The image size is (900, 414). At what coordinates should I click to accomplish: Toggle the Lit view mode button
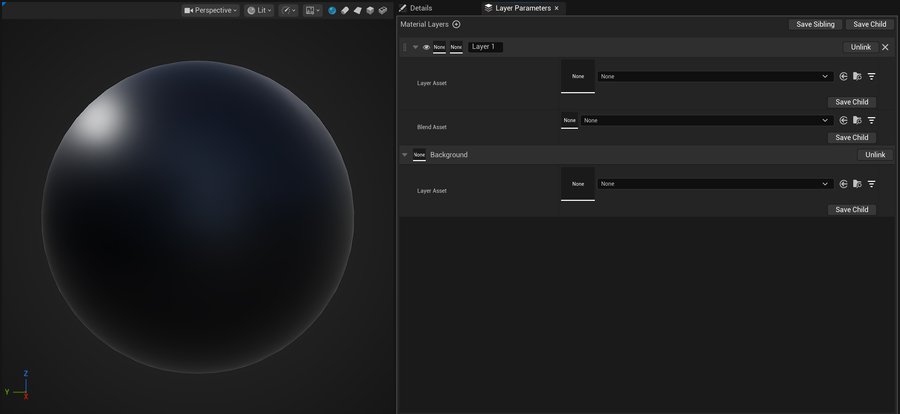pyautogui.click(x=259, y=10)
